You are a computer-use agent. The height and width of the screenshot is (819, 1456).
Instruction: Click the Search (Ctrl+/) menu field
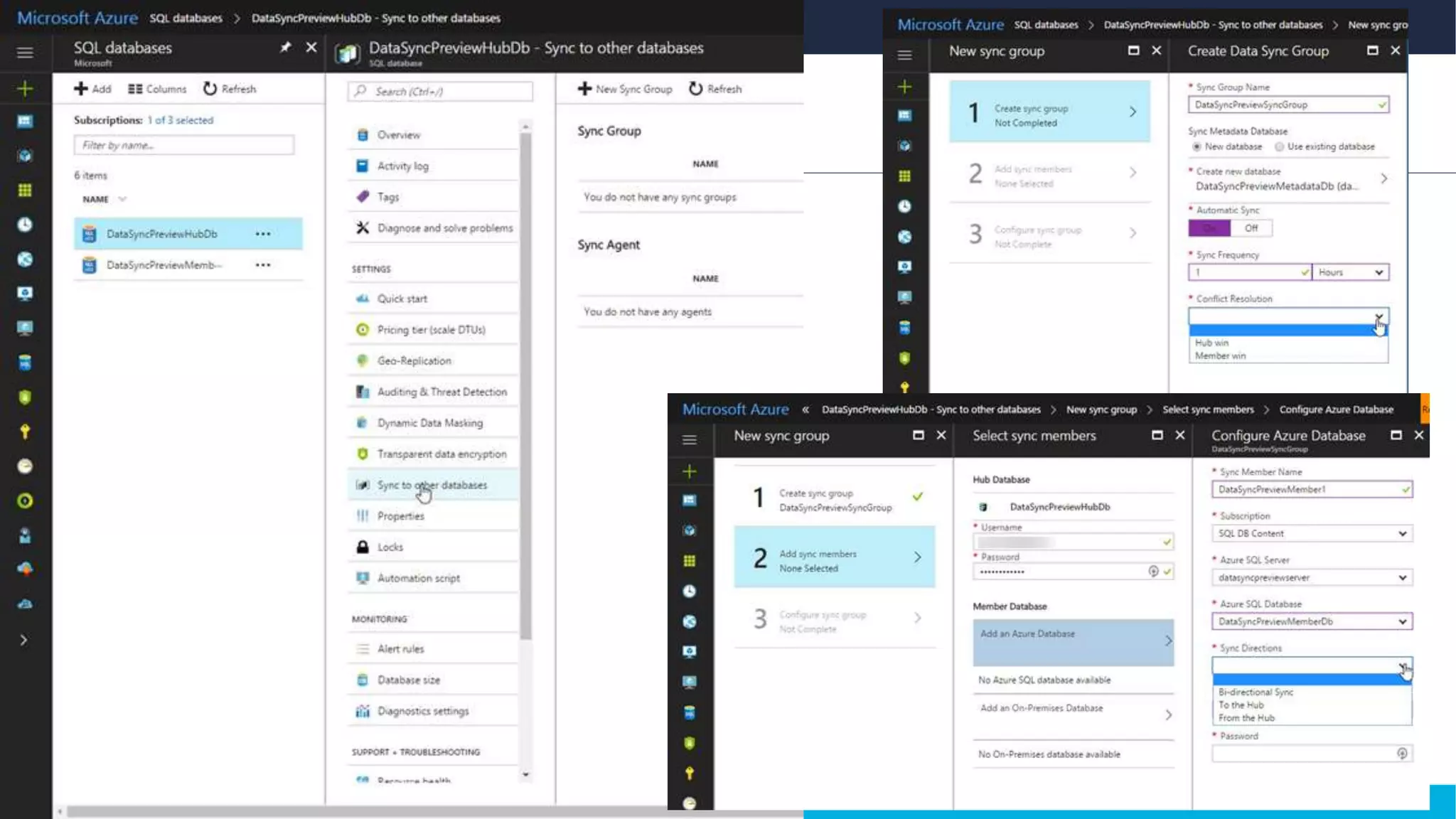click(x=440, y=92)
